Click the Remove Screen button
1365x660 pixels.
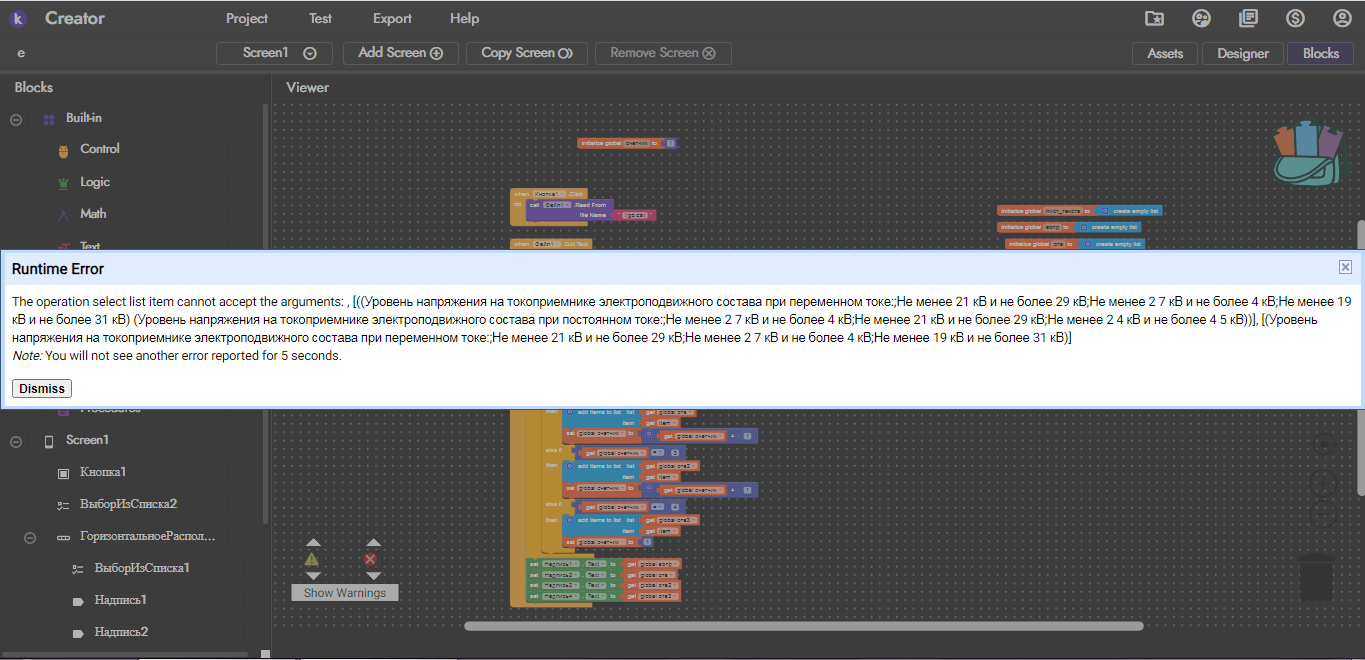[x=663, y=53]
